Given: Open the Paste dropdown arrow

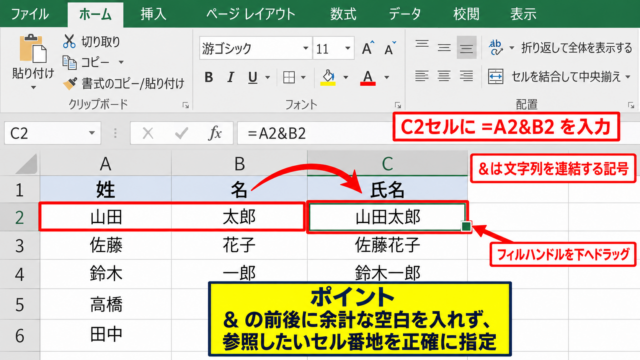Looking at the screenshot, I should click(x=33, y=87).
